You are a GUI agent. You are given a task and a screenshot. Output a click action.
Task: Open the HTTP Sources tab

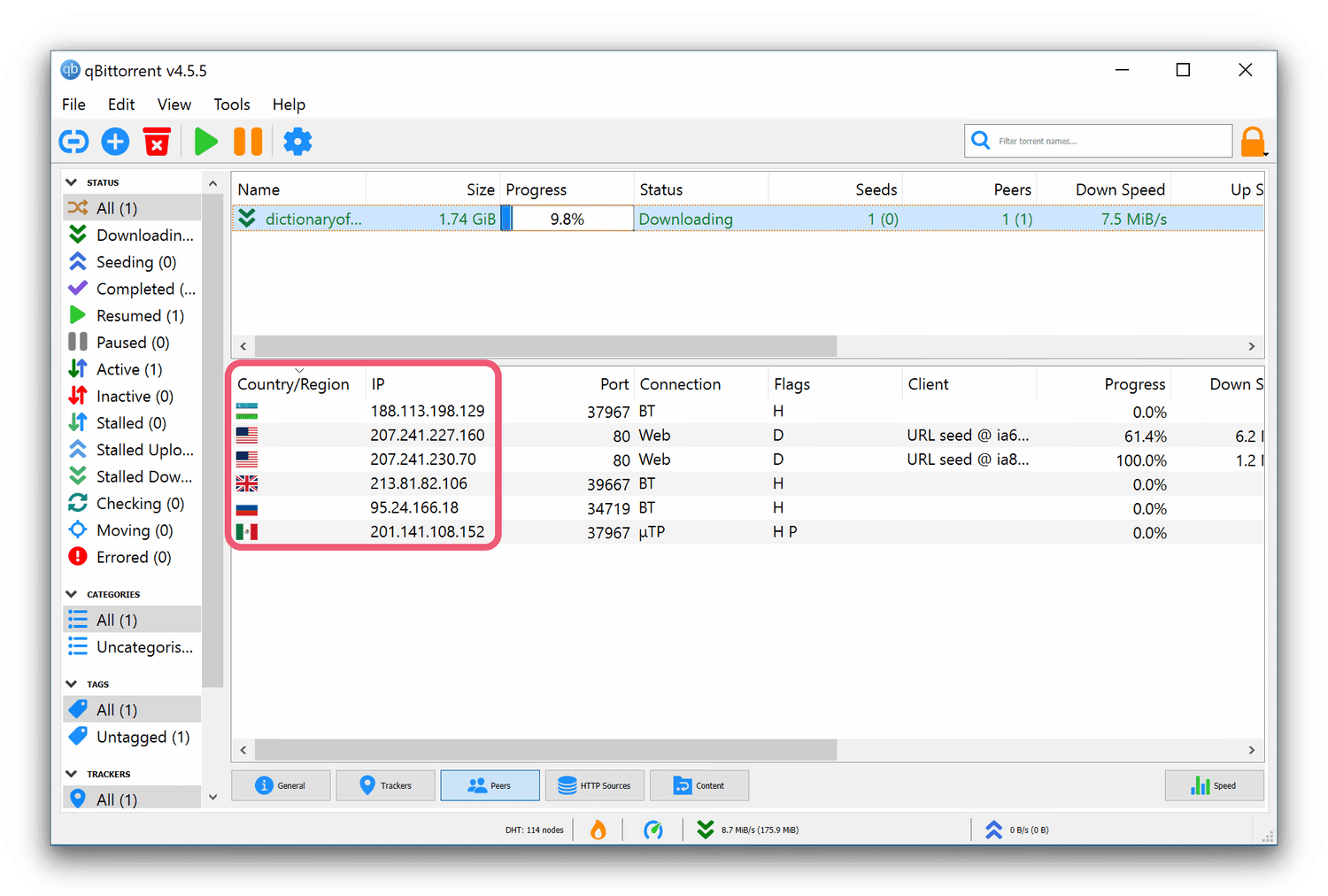click(594, 785)
